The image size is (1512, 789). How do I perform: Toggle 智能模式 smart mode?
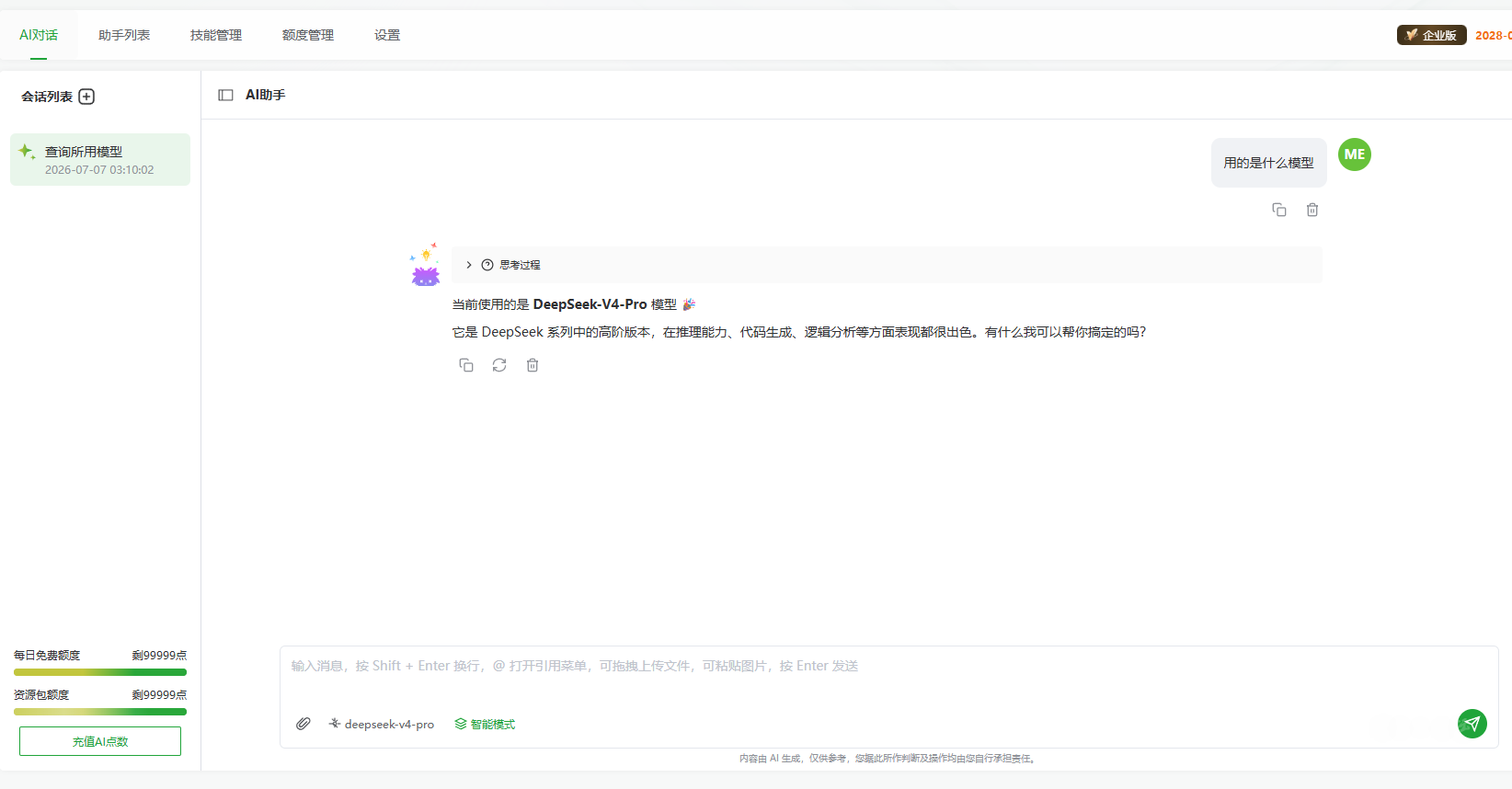(x=485, y=725)
